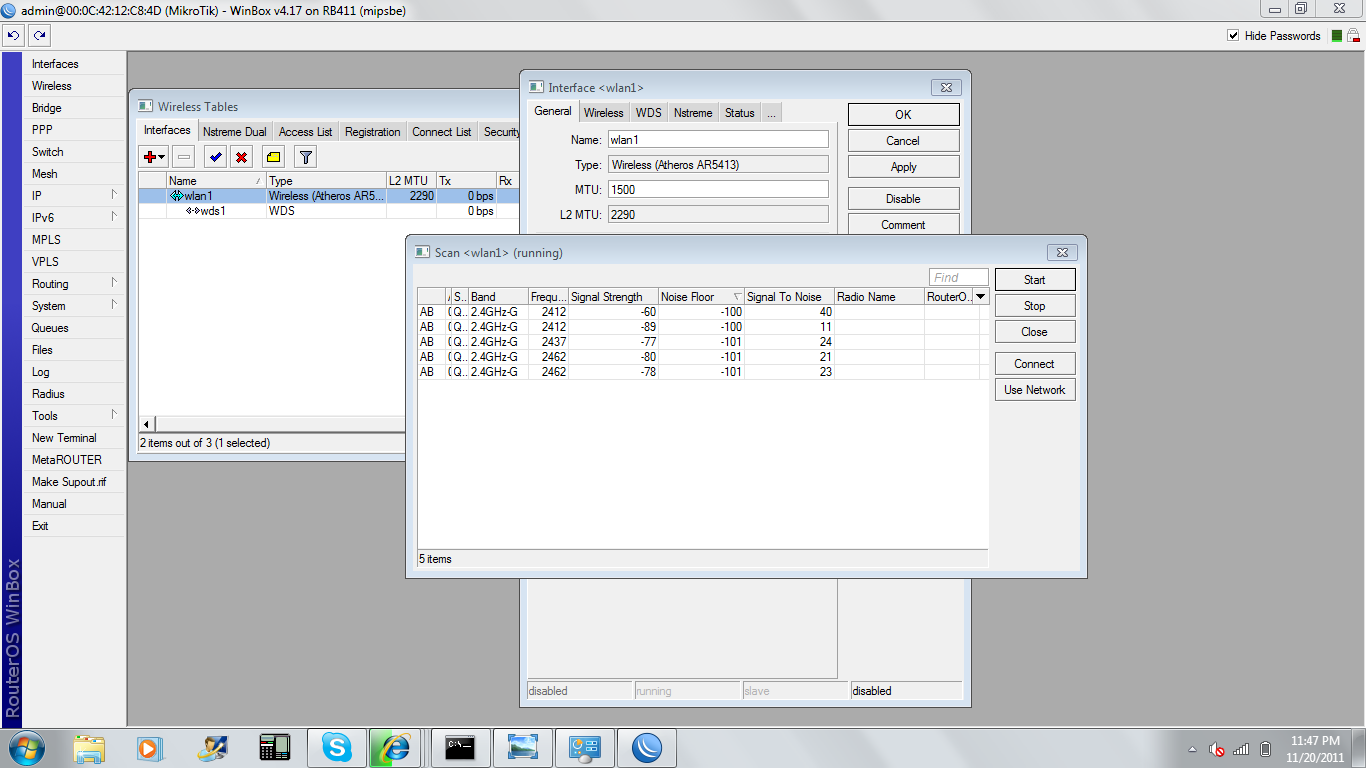Image resolution: width=1366 pixels, height=768 pixels.
Task: Show more tabs via the ellipsis tab
Action: [771, 113]
